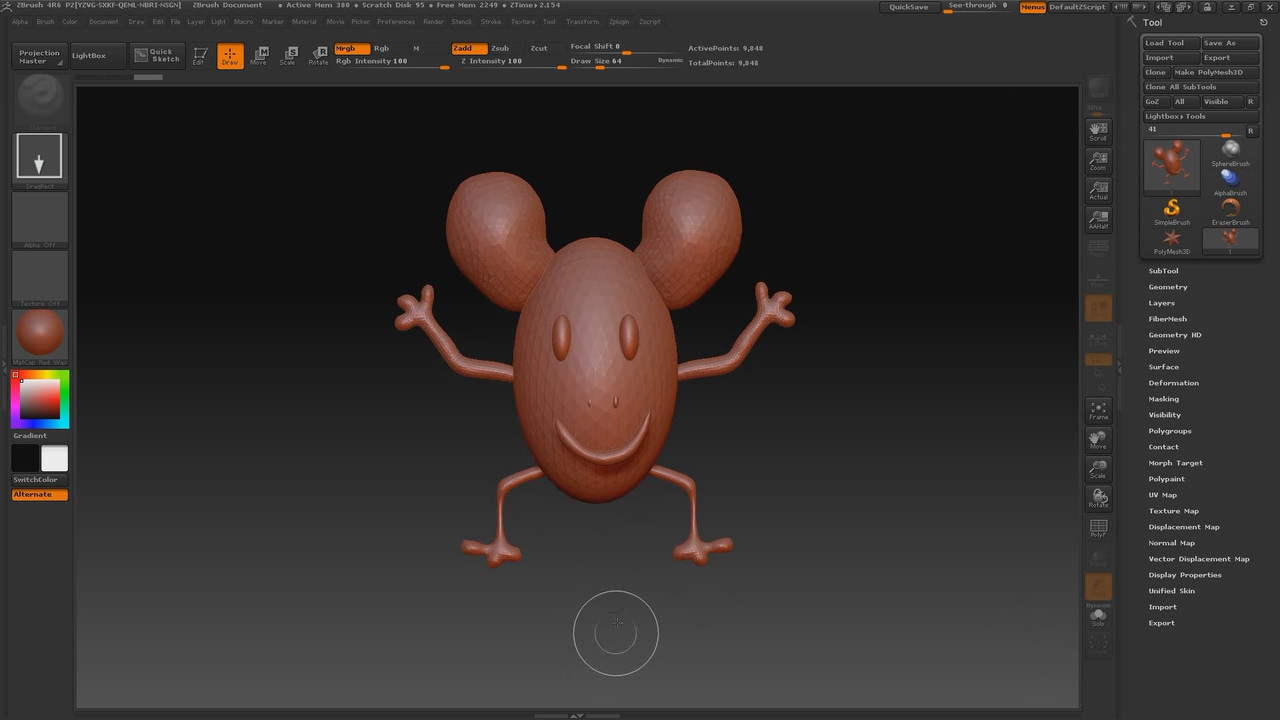Click the Solo mode icon
This screenshot has height=720, width=1280.
click(x=1098, y=618)
